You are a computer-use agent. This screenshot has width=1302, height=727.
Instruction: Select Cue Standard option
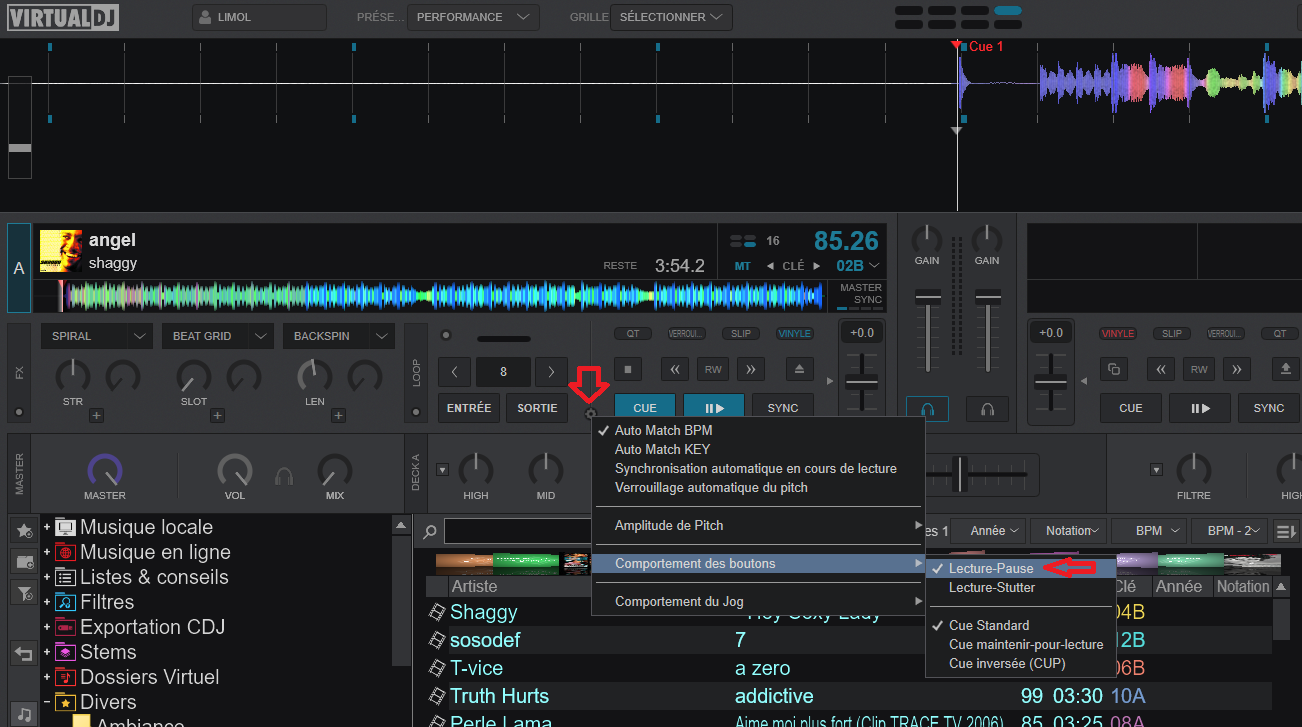pyautogui.click(x=1020, y=626)
